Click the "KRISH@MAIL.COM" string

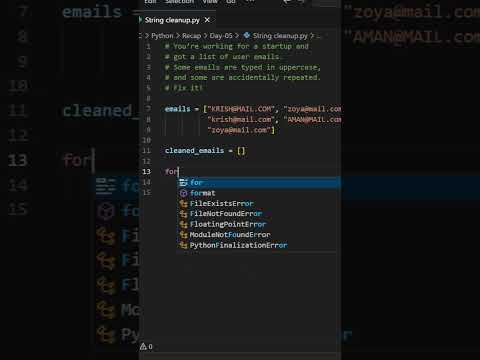(x=241, y=109)
